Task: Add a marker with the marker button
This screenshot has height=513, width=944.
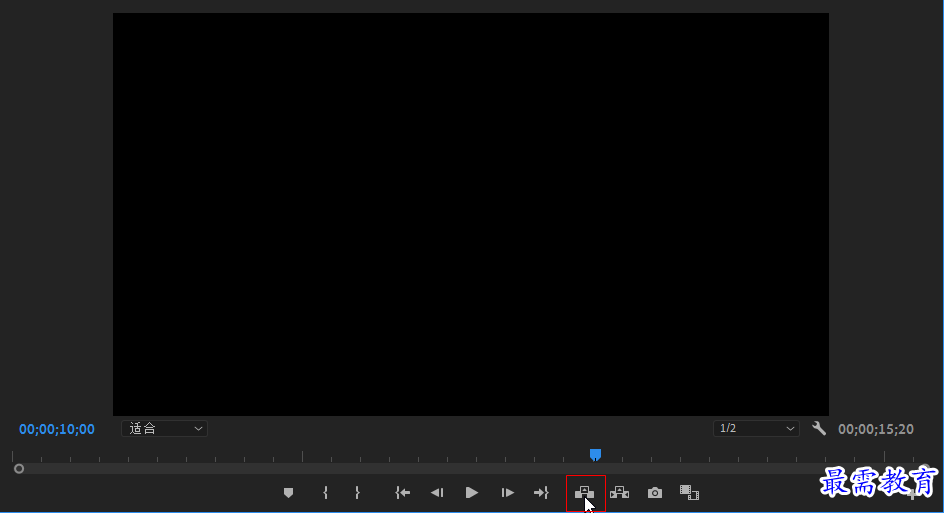Action: [x=288, y=493]
